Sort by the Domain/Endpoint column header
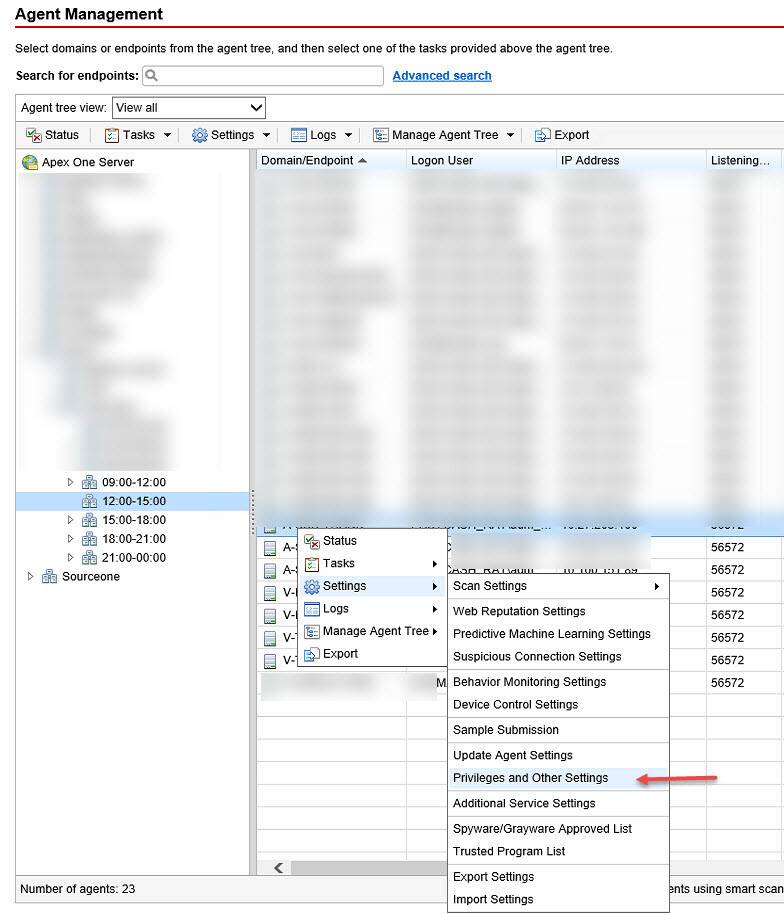 (307, 160)
